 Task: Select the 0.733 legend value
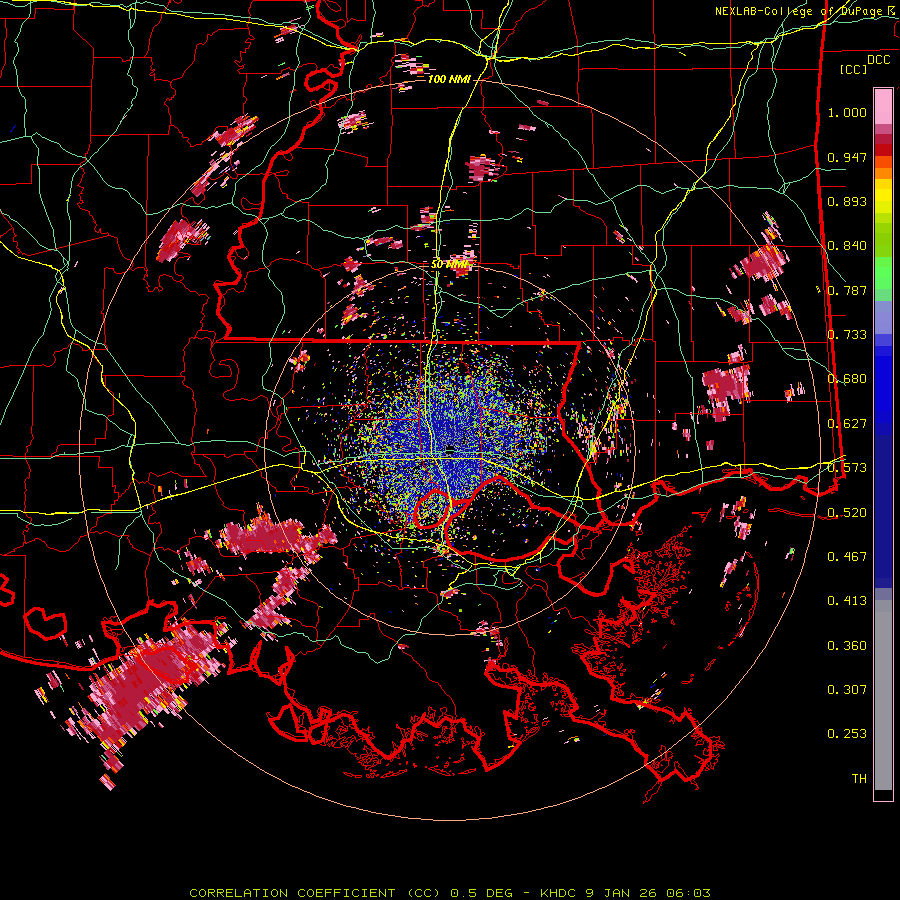[x=847, y=335]
